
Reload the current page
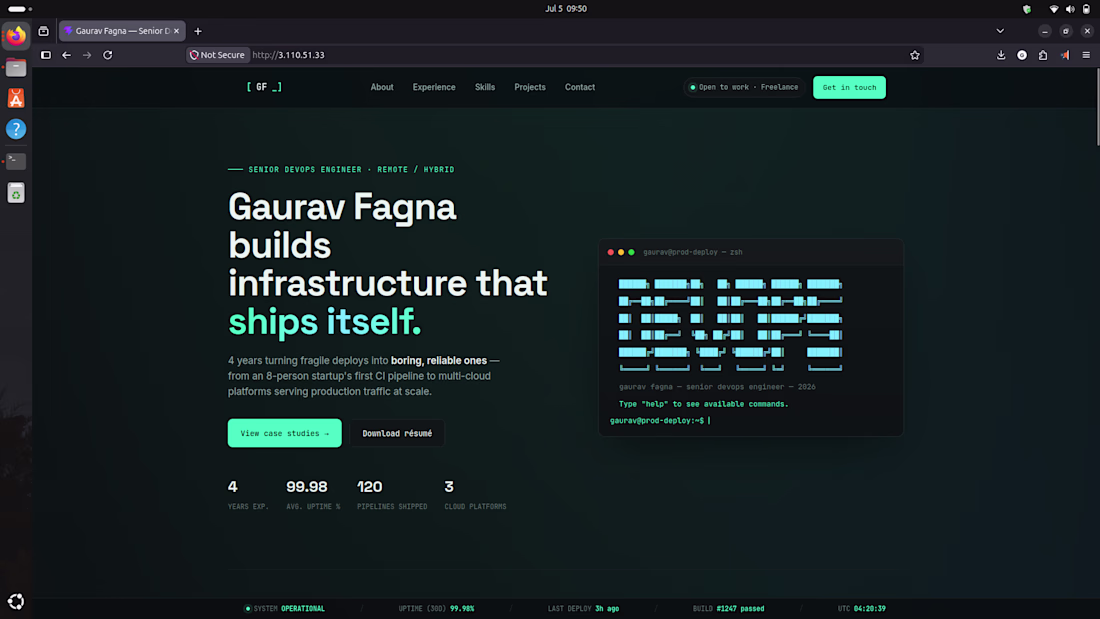108,55
